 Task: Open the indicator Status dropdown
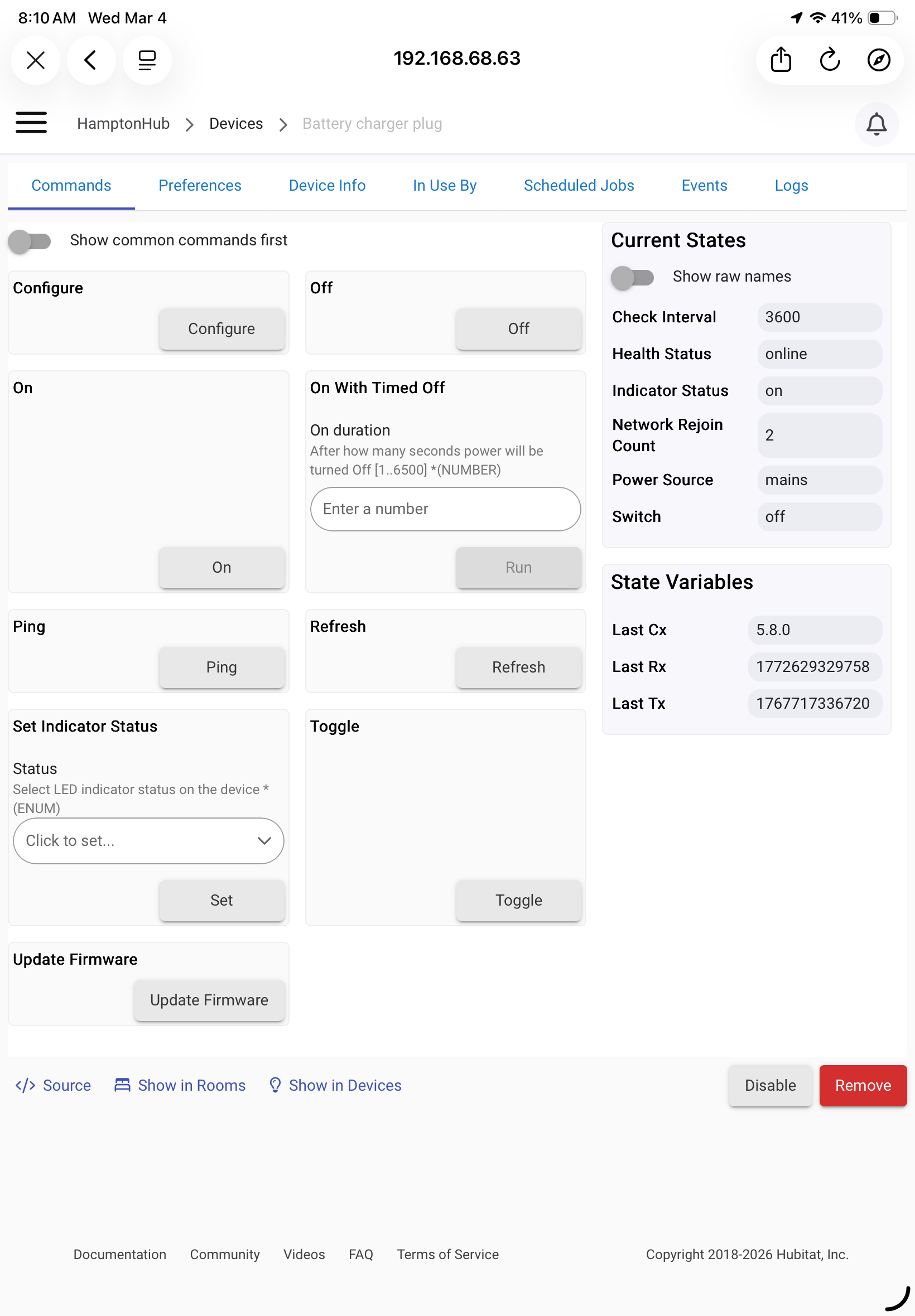coord(148,840)
